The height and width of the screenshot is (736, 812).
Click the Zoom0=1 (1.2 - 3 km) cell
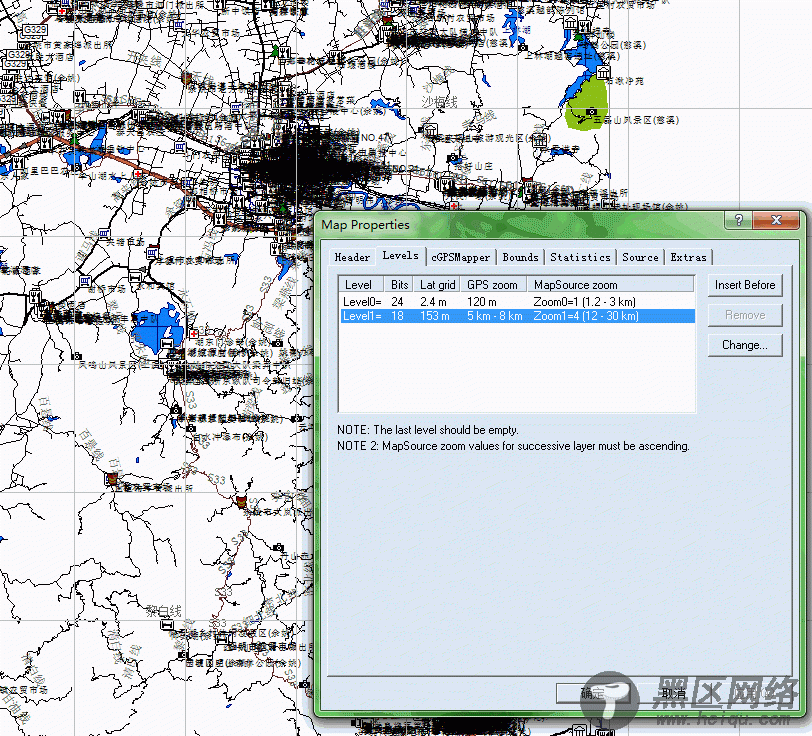coord(584,301)
